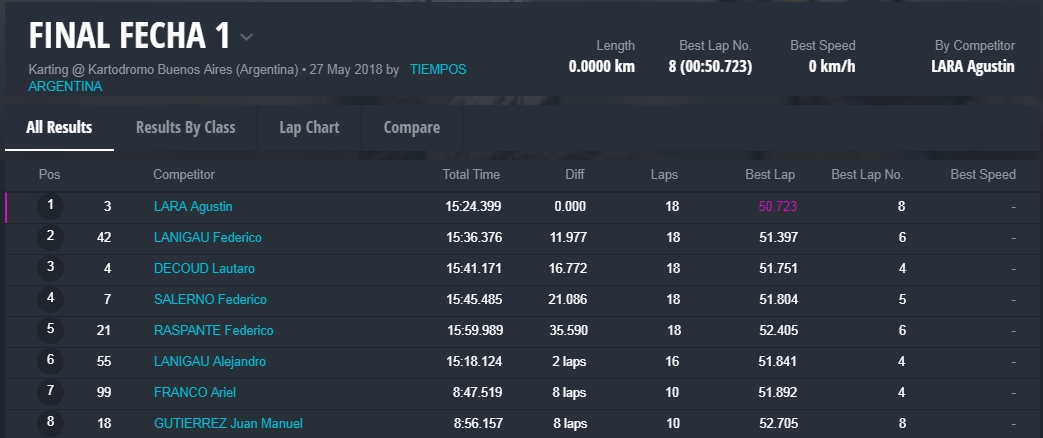Switch to the All Results tab
This screenshot has height=438, width=1043.
point(59,128)
